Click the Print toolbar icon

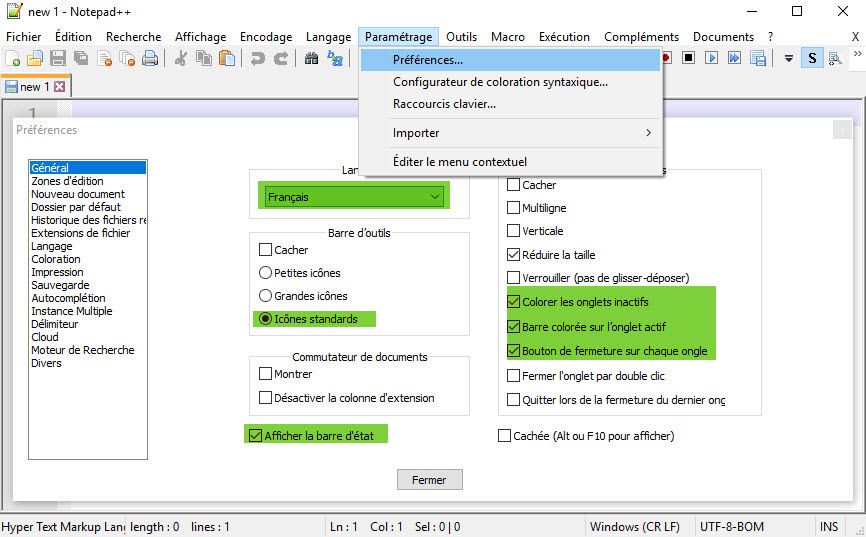click(x=150, y=58)
